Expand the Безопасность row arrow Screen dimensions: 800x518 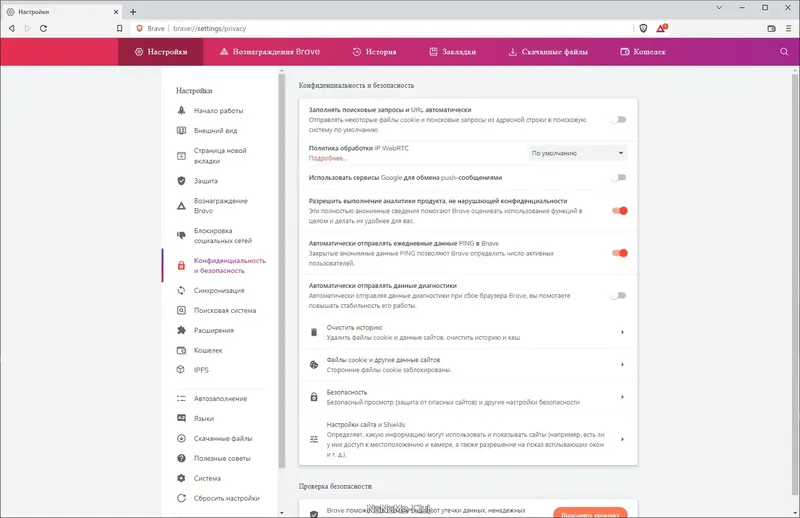(x=622, y=397)
